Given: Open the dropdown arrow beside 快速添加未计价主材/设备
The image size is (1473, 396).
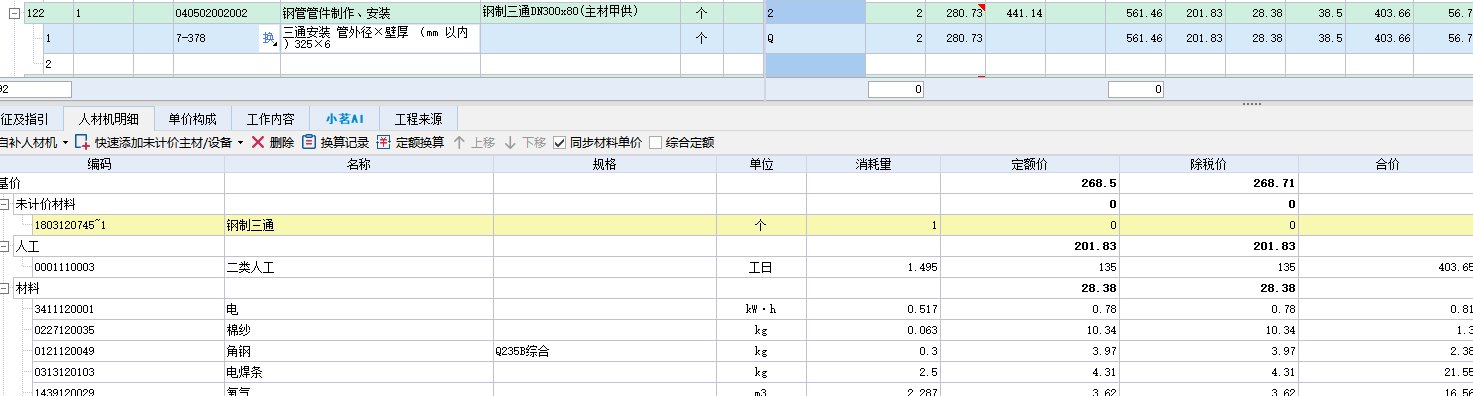Looking at the screenshot, I should pos(241,142).
